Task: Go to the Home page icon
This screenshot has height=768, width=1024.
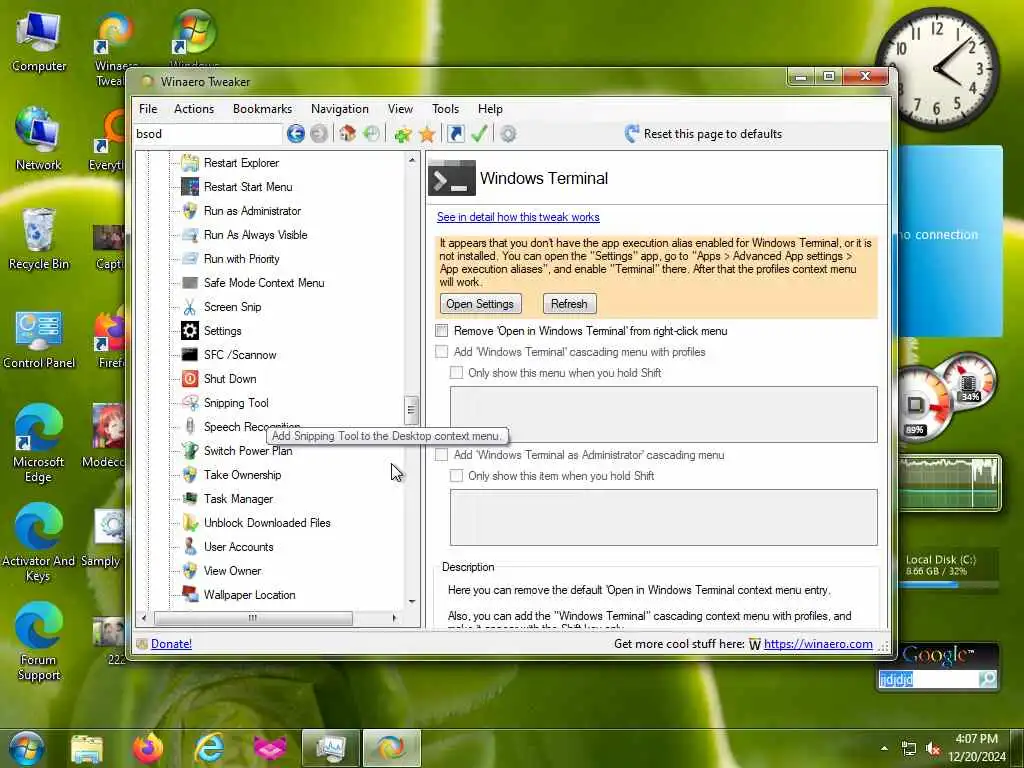Action: click(x=347, y=134)
